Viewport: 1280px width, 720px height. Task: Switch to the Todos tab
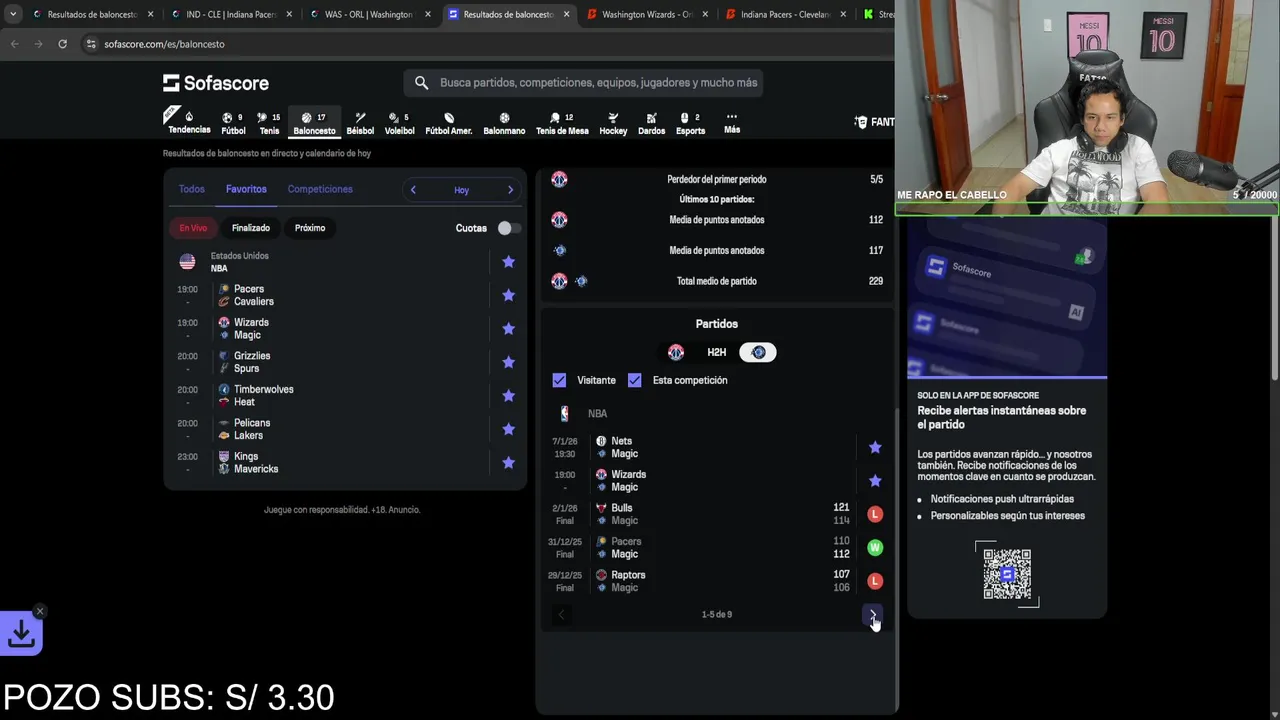[x=191, y=189]
